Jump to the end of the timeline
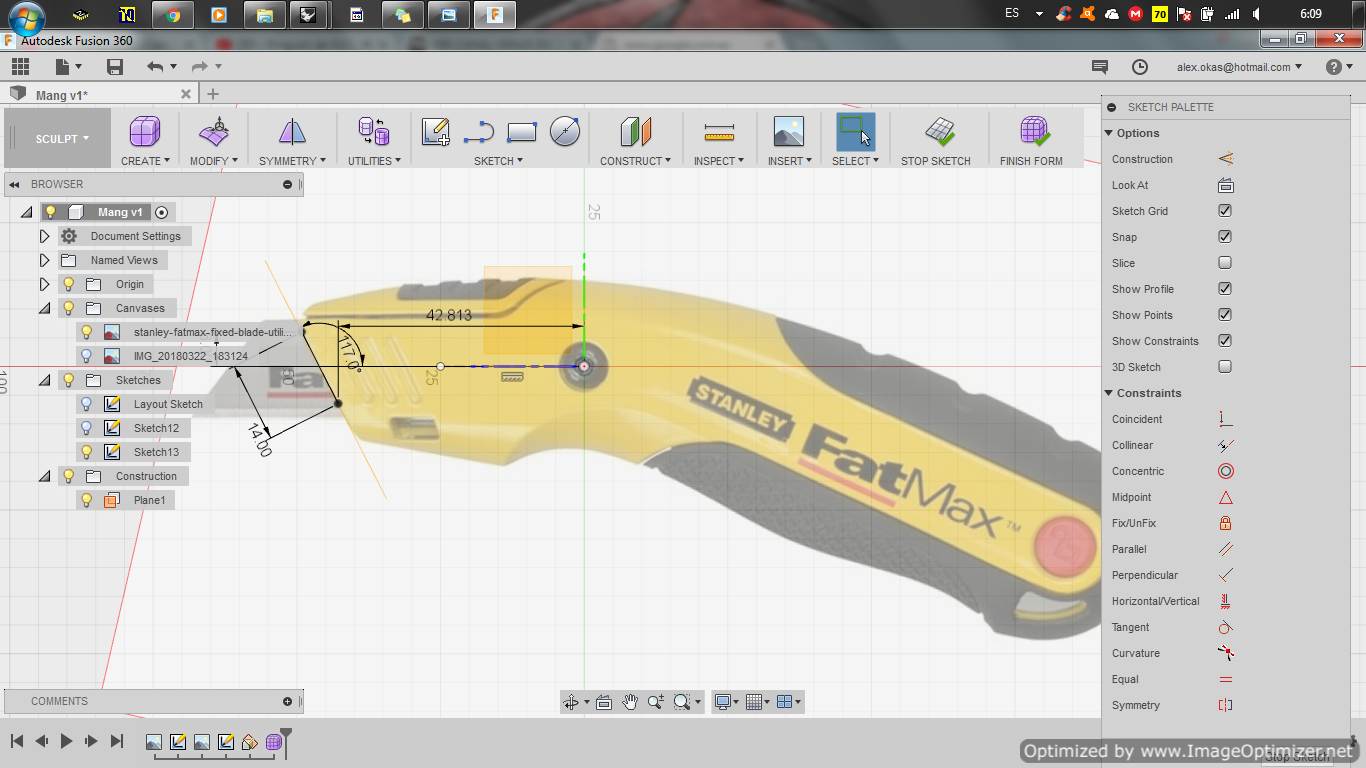1366x768 pixels. point(116,741)
